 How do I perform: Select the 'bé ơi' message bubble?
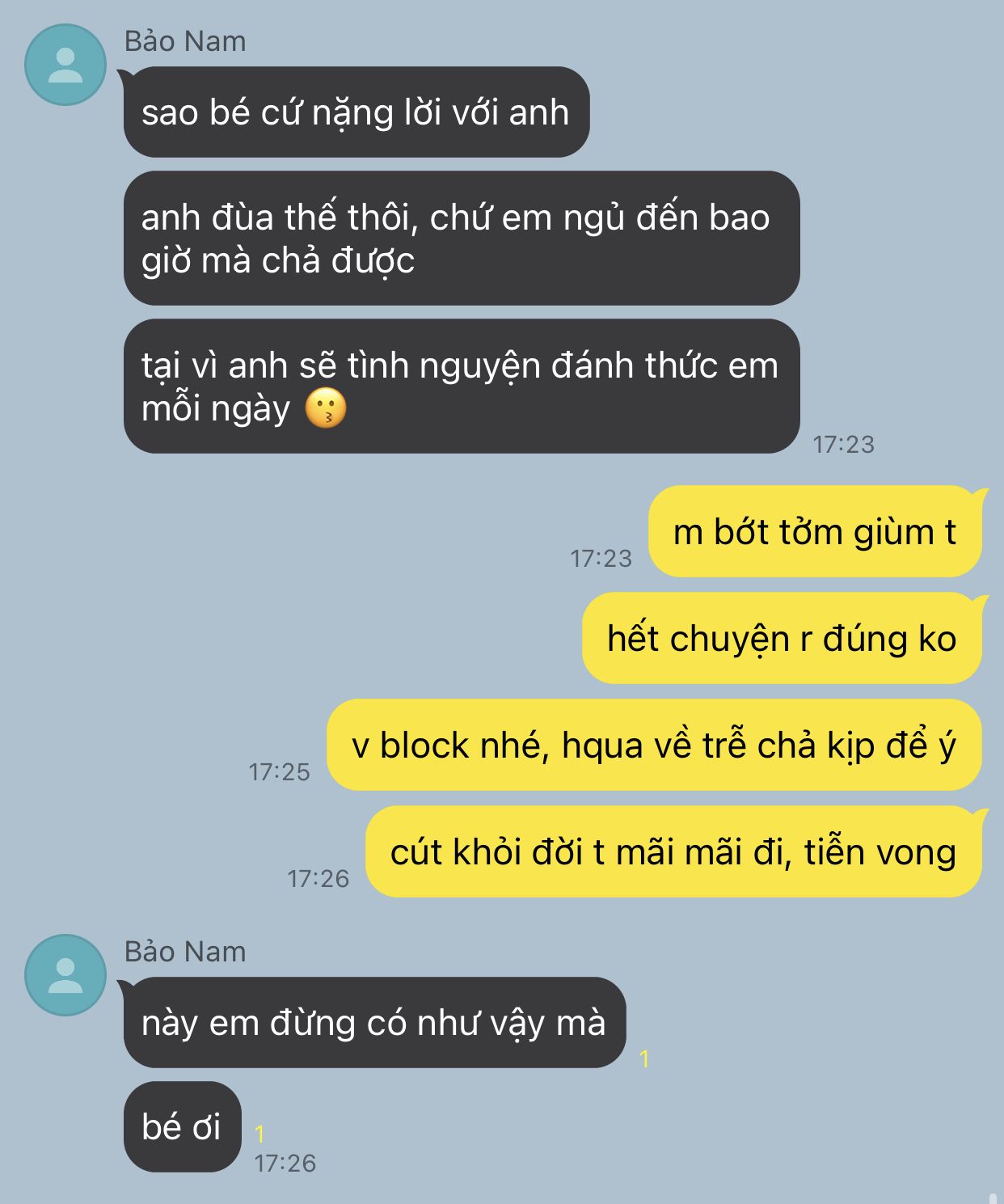[x=182, y=1126]
